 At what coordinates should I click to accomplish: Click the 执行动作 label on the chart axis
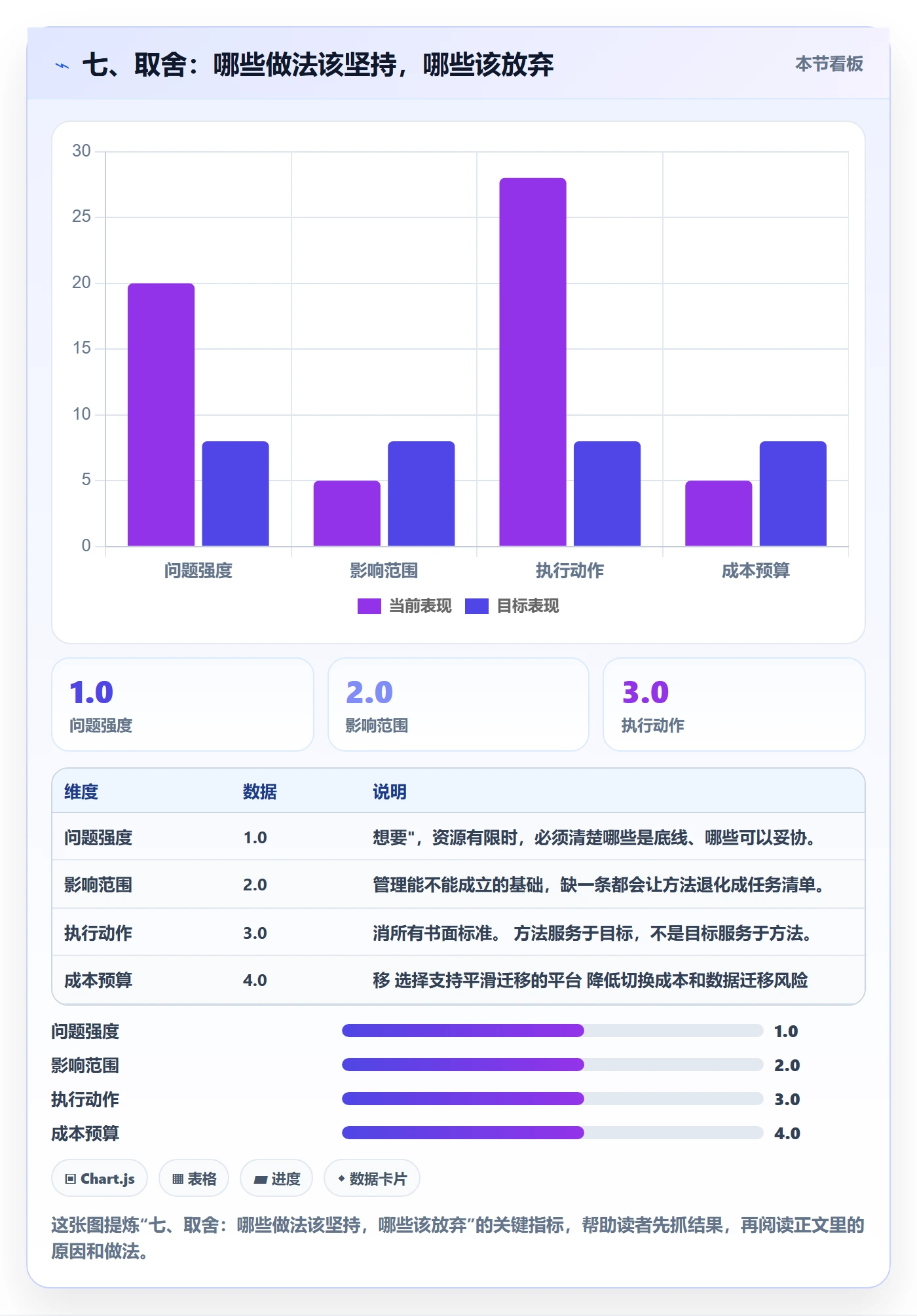570,570
